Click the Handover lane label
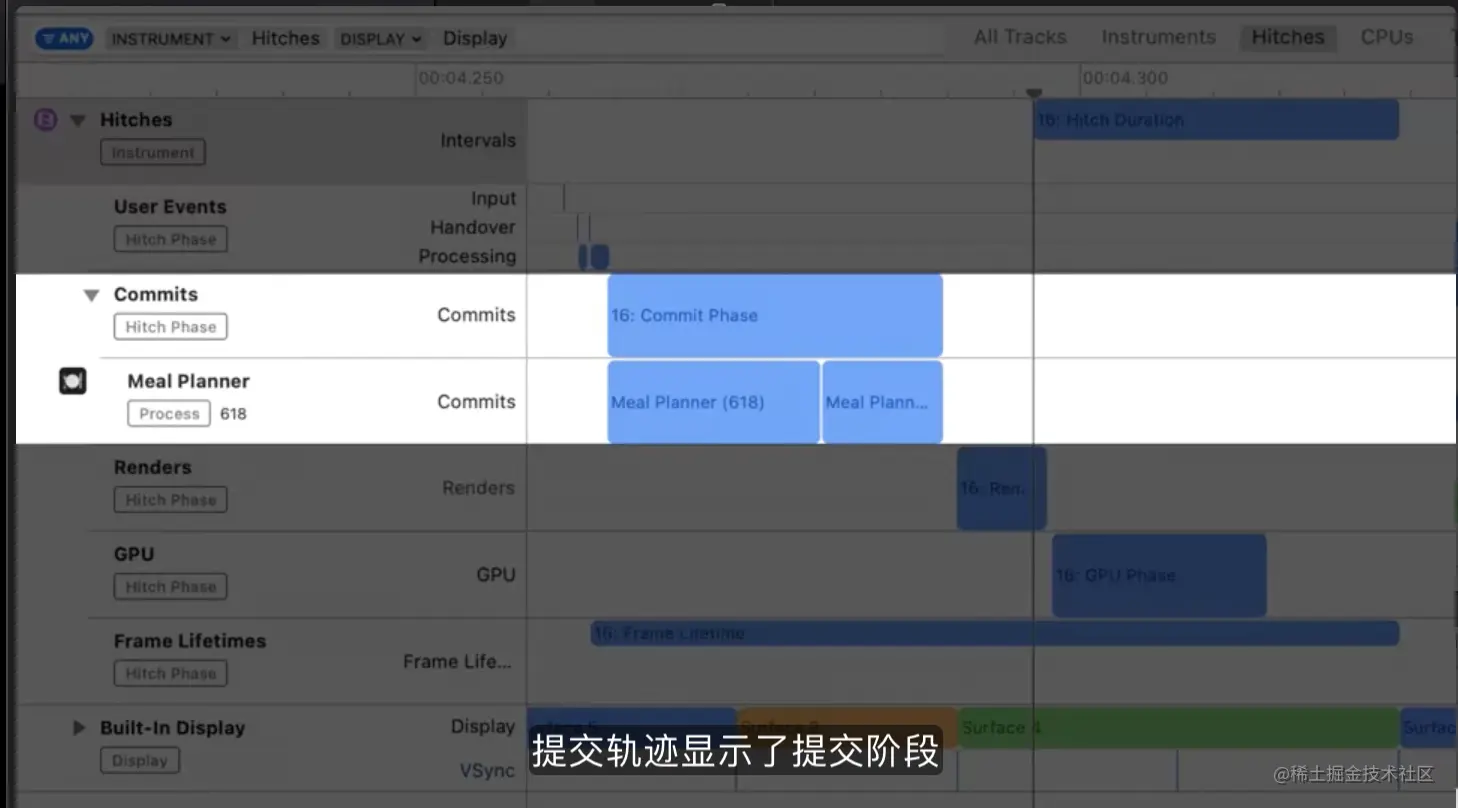Viewport: 1458px width, 808px height. 473,228
